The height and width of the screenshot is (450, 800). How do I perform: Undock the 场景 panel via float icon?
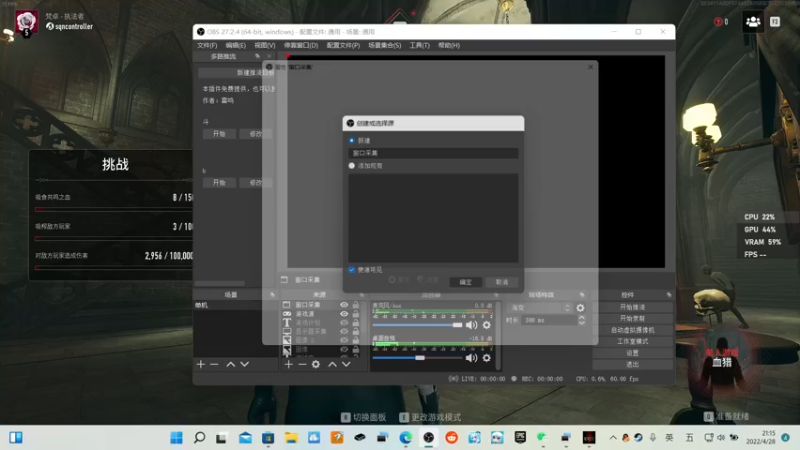coord(272,295)
